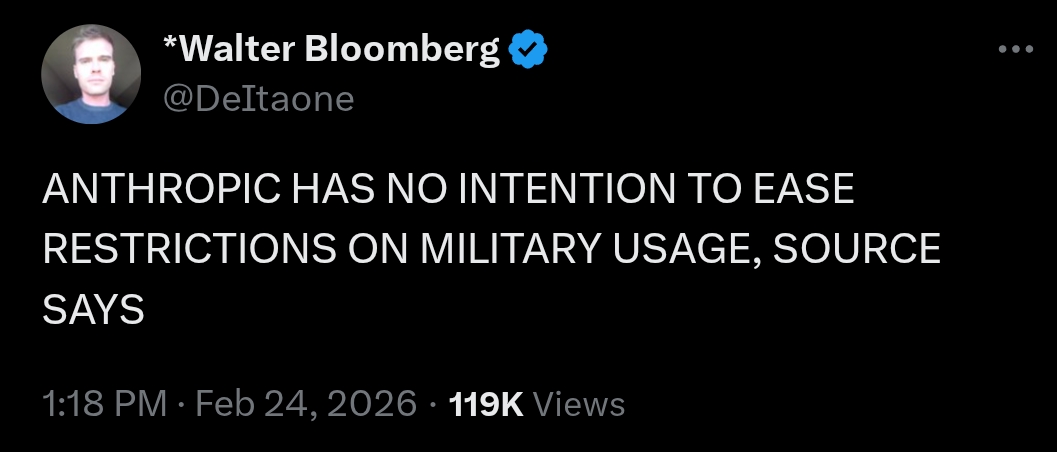The image size is (1057, 452).
Task: Click the 1:18 PM timestamp
Action: point(103,403)
